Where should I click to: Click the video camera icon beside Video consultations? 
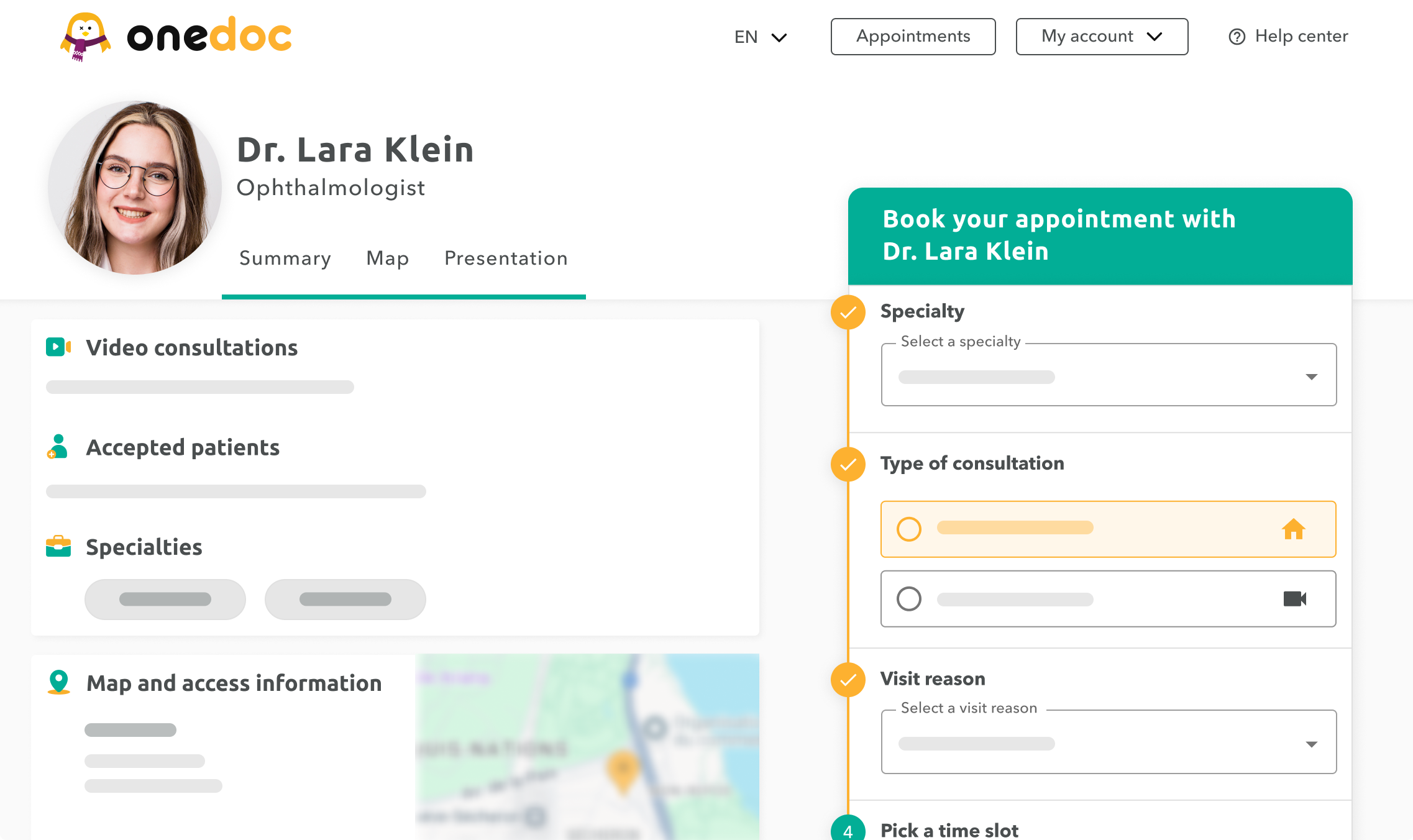(x=58, y=347)
